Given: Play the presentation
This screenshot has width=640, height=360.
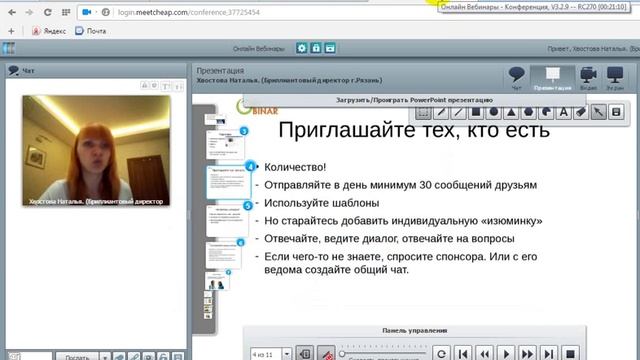Looking at the screenshot, I should pos(506,354).
